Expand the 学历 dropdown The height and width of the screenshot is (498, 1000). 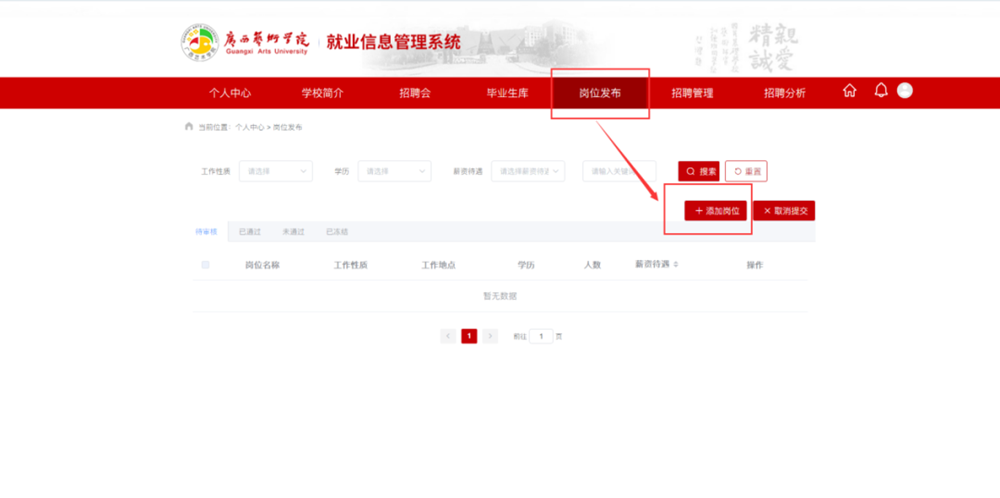pyautogui.click(x=395, y=171)
